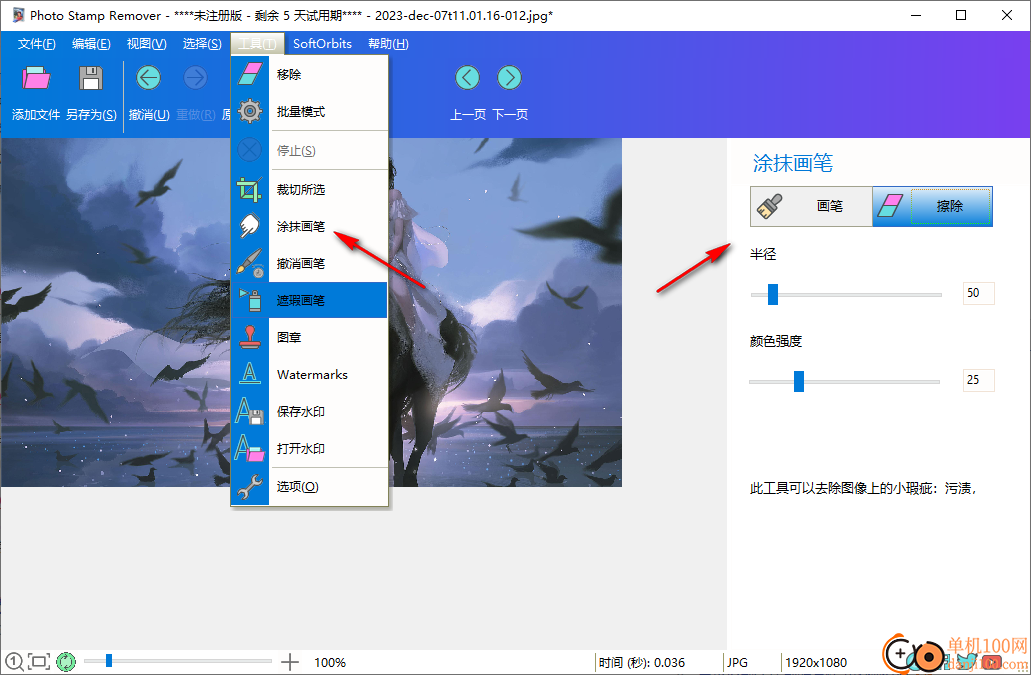Click the 1920x1080 resolution text
This screenshot has height=675, width=1031.
pos(816,663)
